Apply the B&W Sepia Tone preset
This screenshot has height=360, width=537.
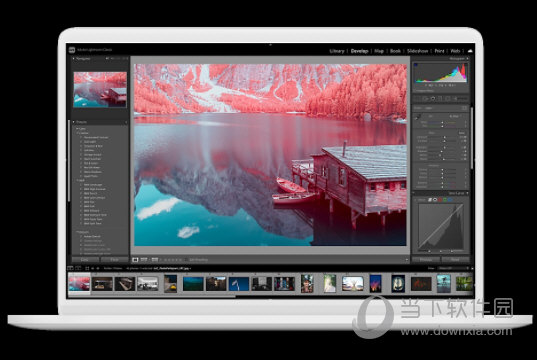coord(93,219)
